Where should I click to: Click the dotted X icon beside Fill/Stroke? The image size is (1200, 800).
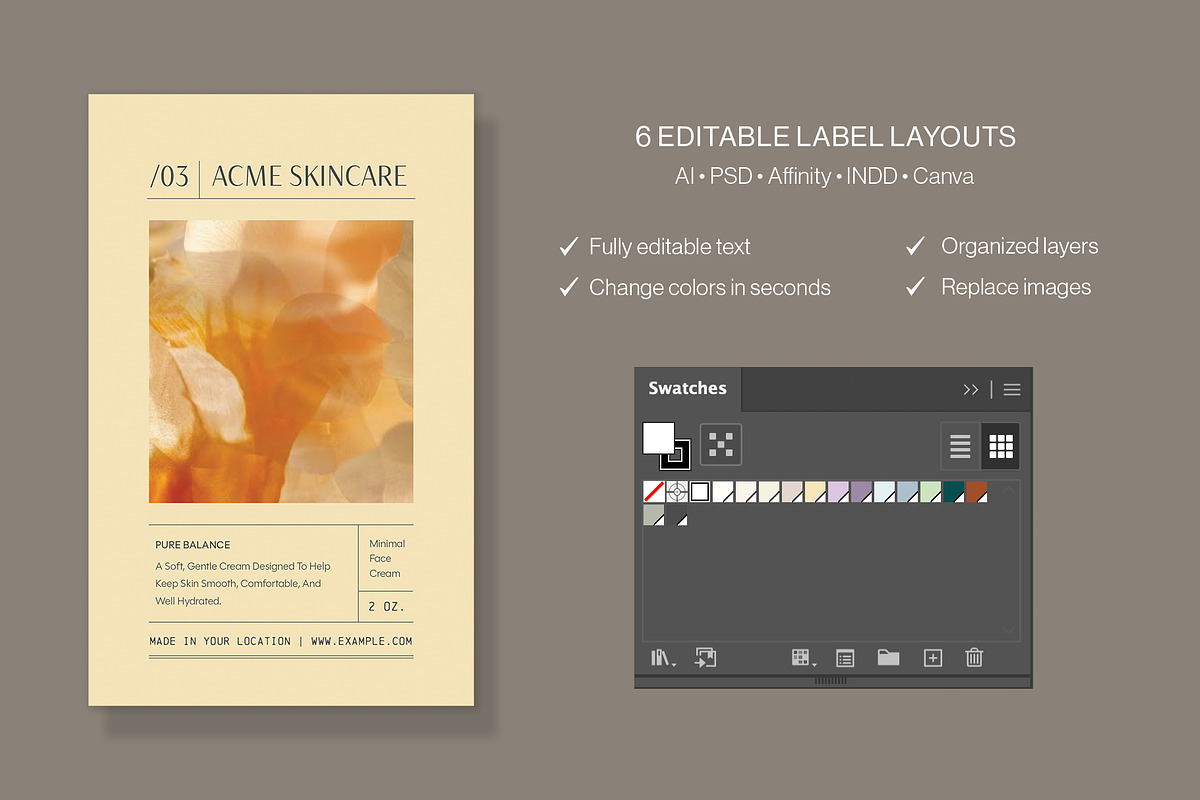coord(721,444)
